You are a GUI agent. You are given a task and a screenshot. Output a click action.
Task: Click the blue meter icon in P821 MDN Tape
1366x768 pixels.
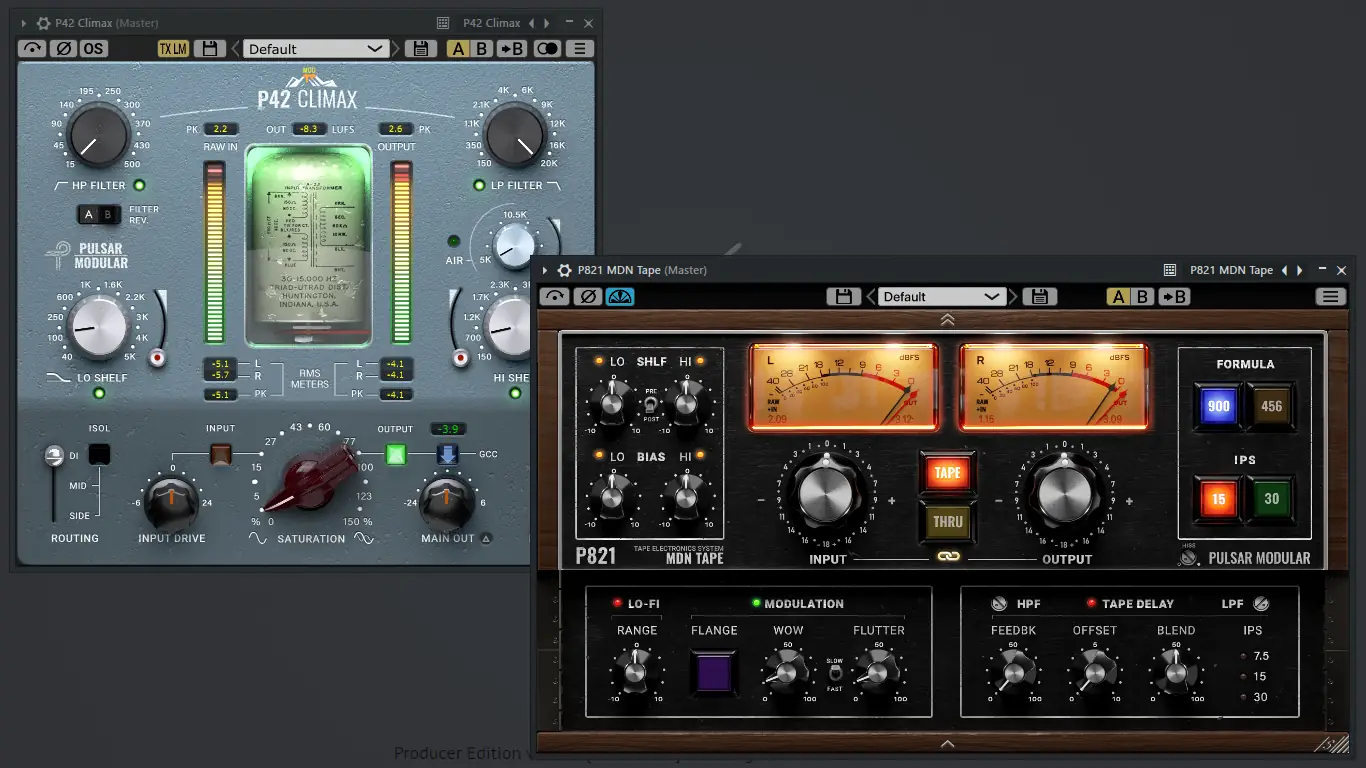[x=620, y=296]
